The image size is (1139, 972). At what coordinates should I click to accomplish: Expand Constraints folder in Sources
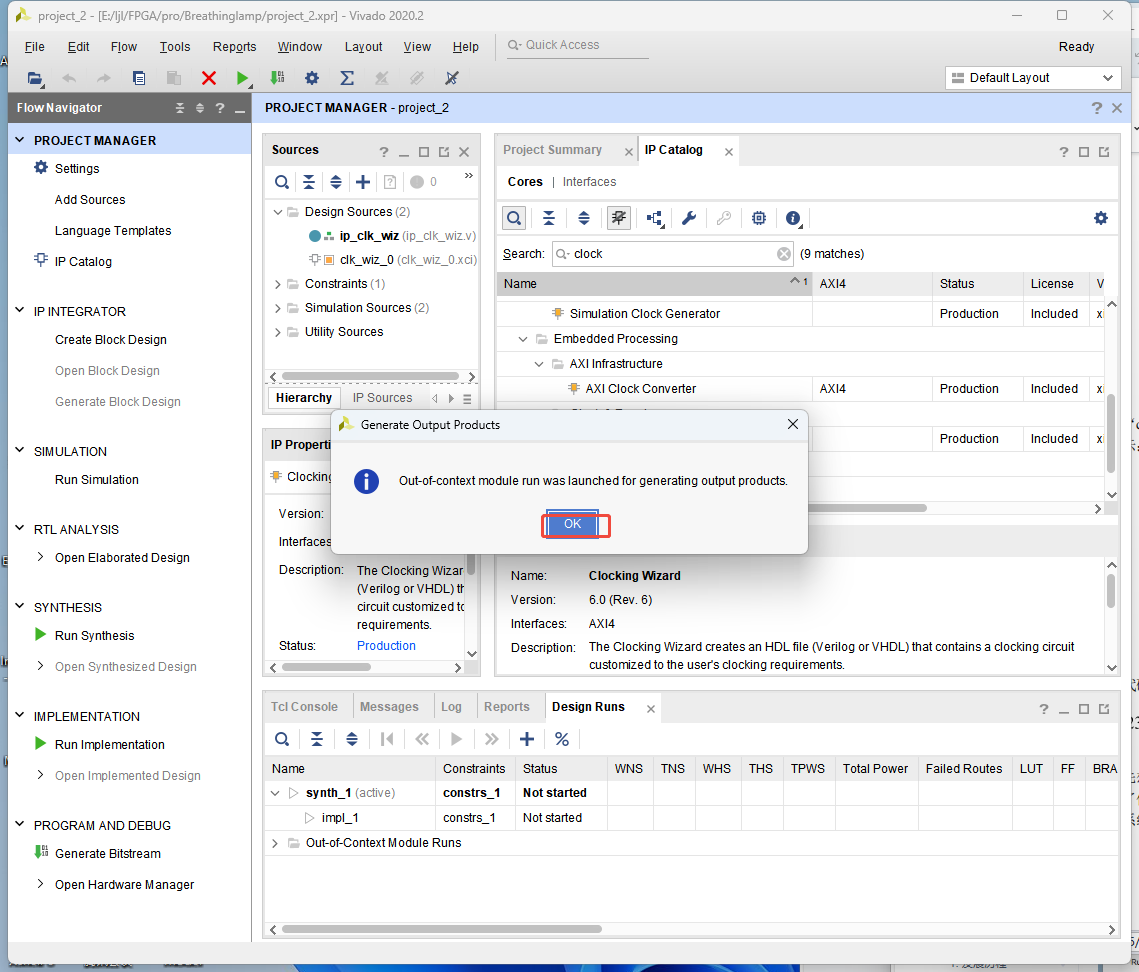click(x=277, y=284)
